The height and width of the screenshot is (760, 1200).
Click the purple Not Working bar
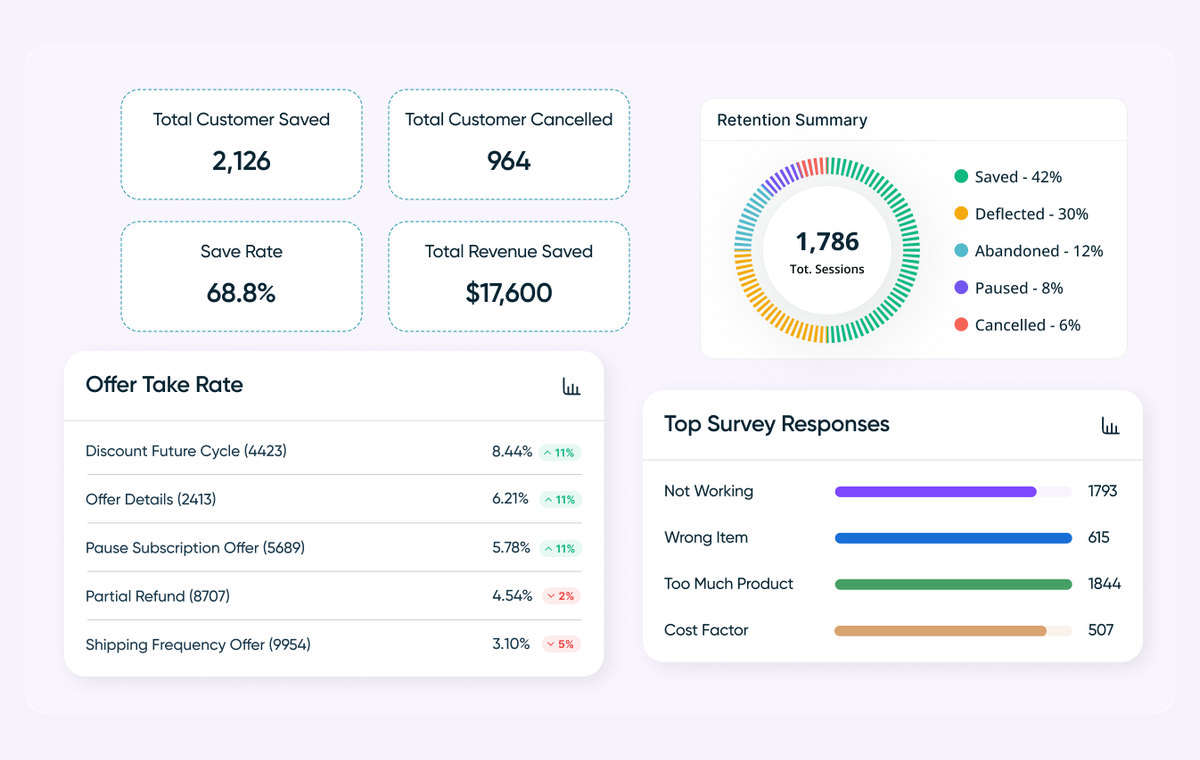click(936, 492)
